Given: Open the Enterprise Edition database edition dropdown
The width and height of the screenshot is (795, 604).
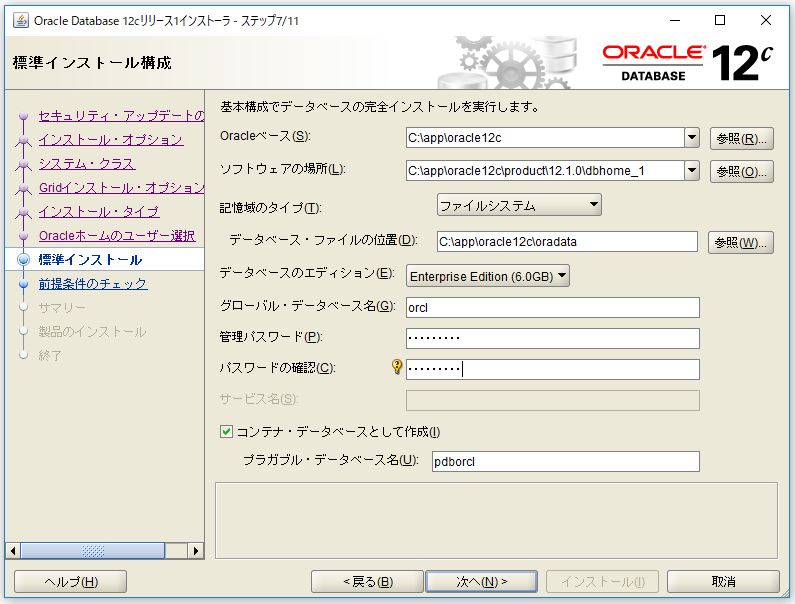Looking at the screenshot, I should pyautogui.click(x=487, y=276).
